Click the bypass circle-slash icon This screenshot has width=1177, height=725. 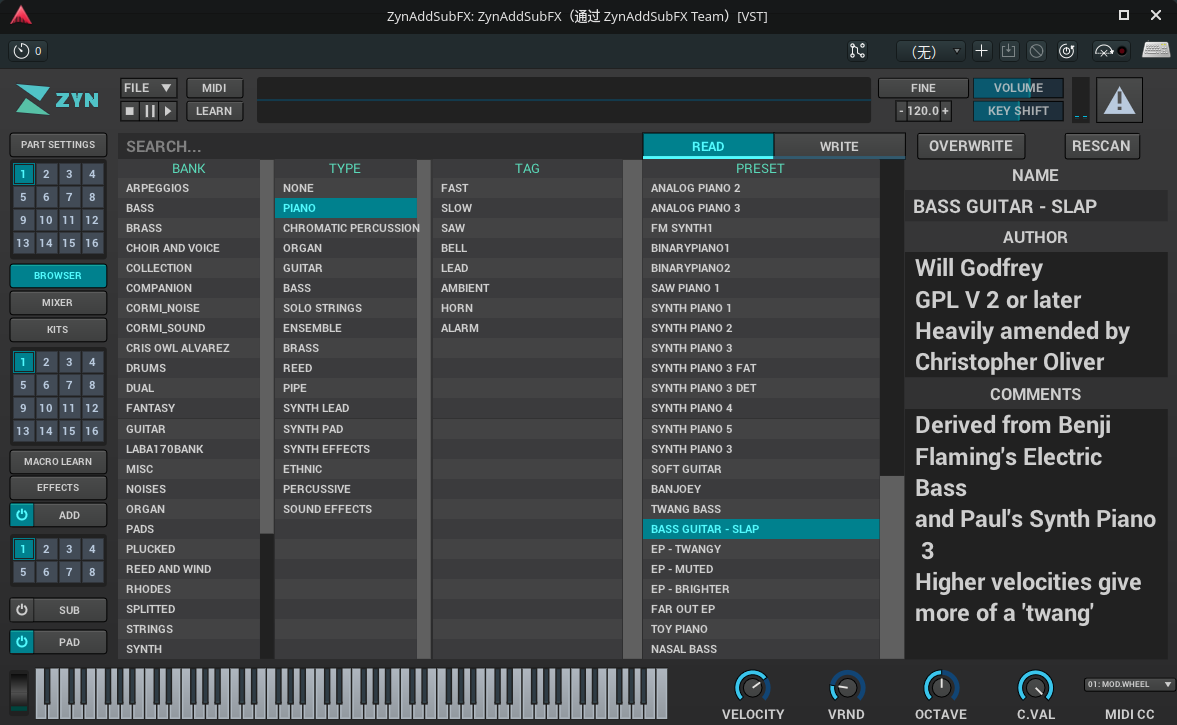pos(1036,50)
